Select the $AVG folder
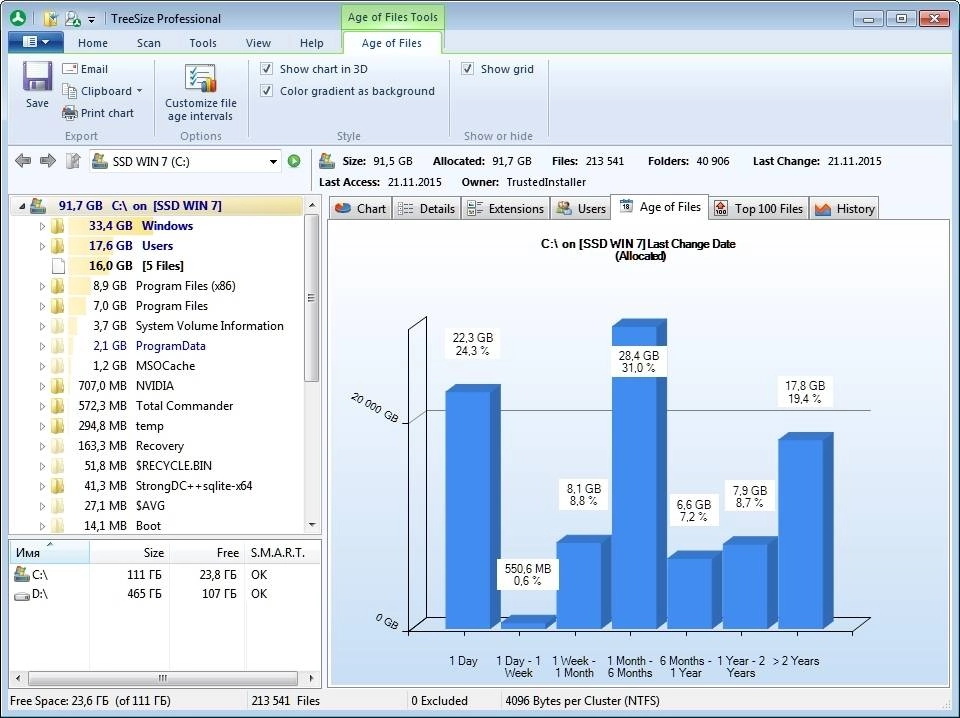This screenshot has width=960, height=718. (150, 506)
